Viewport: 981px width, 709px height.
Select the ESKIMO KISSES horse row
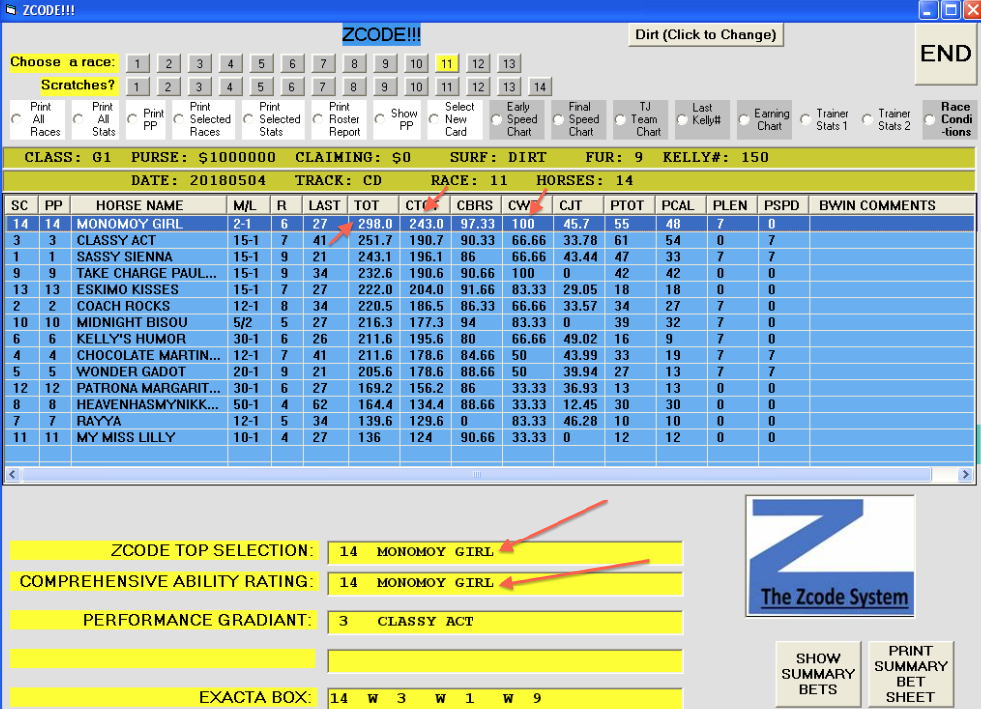coord(489,290)
